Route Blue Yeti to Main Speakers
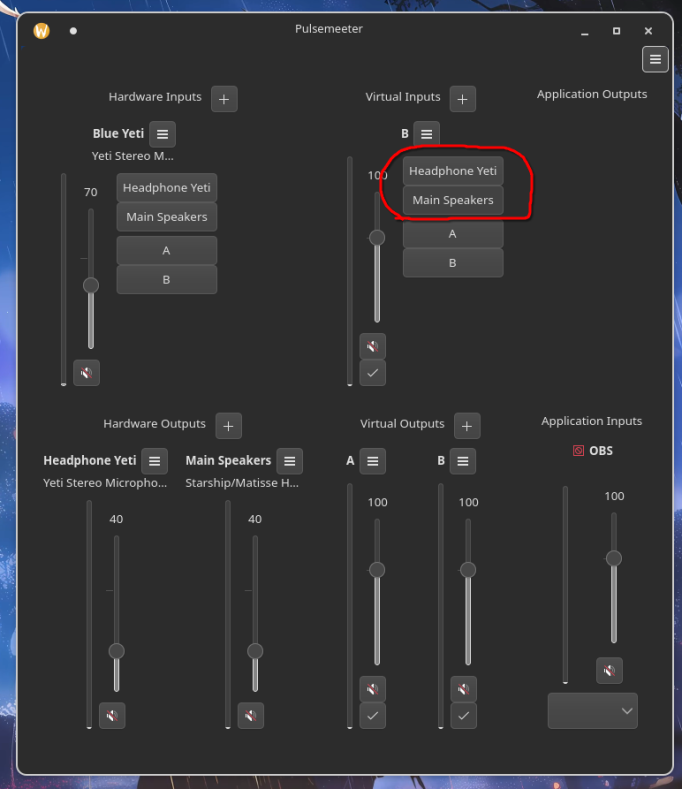 coord(167,217)
